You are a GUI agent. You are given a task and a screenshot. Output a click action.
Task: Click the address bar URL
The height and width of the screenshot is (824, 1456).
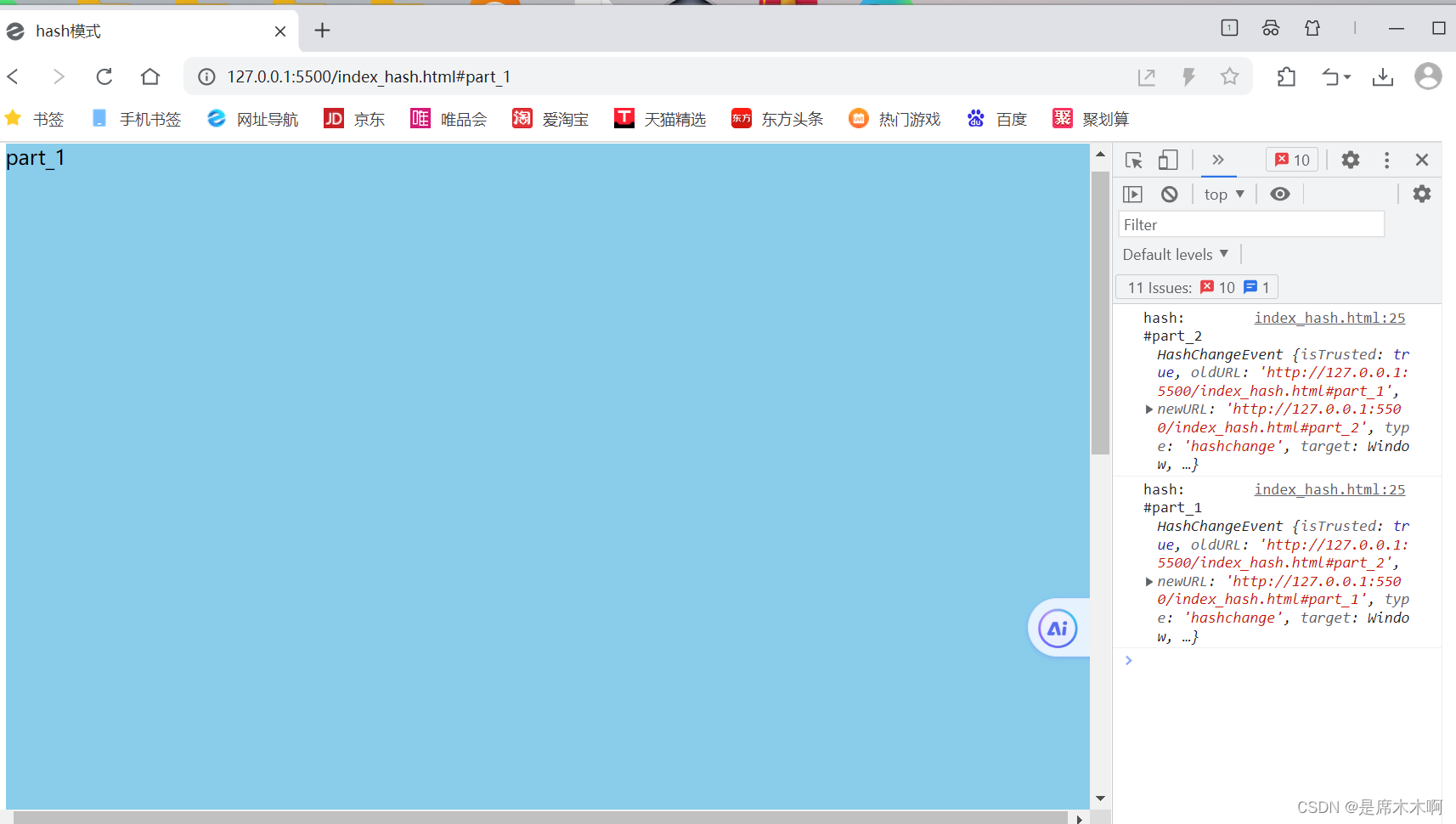[x=369, y=77]
